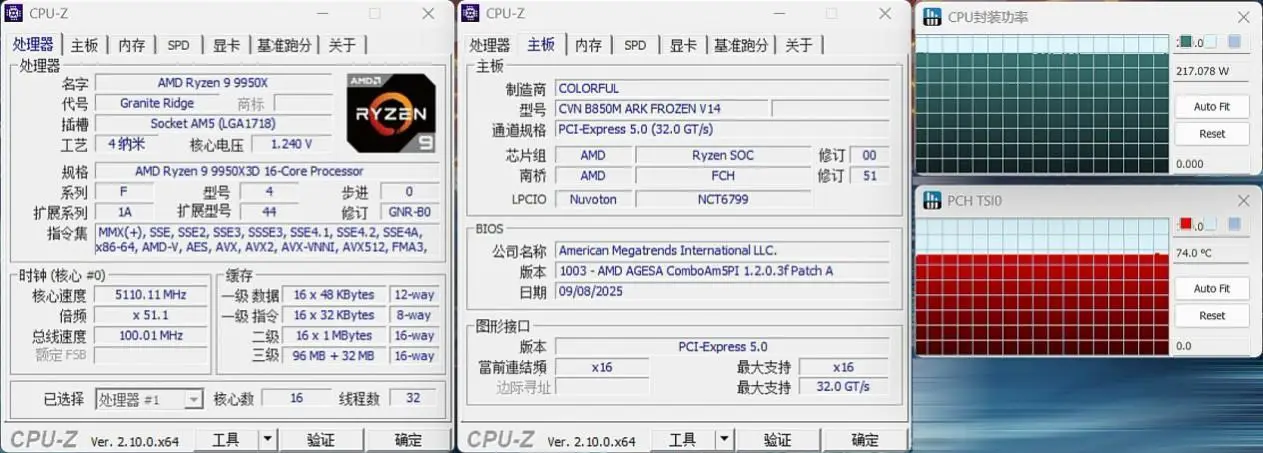Viewport: 1263px width, 453px height.
Task: Pick the teal graph color swatch in CPU封装功率
Action: [1186, 42]
